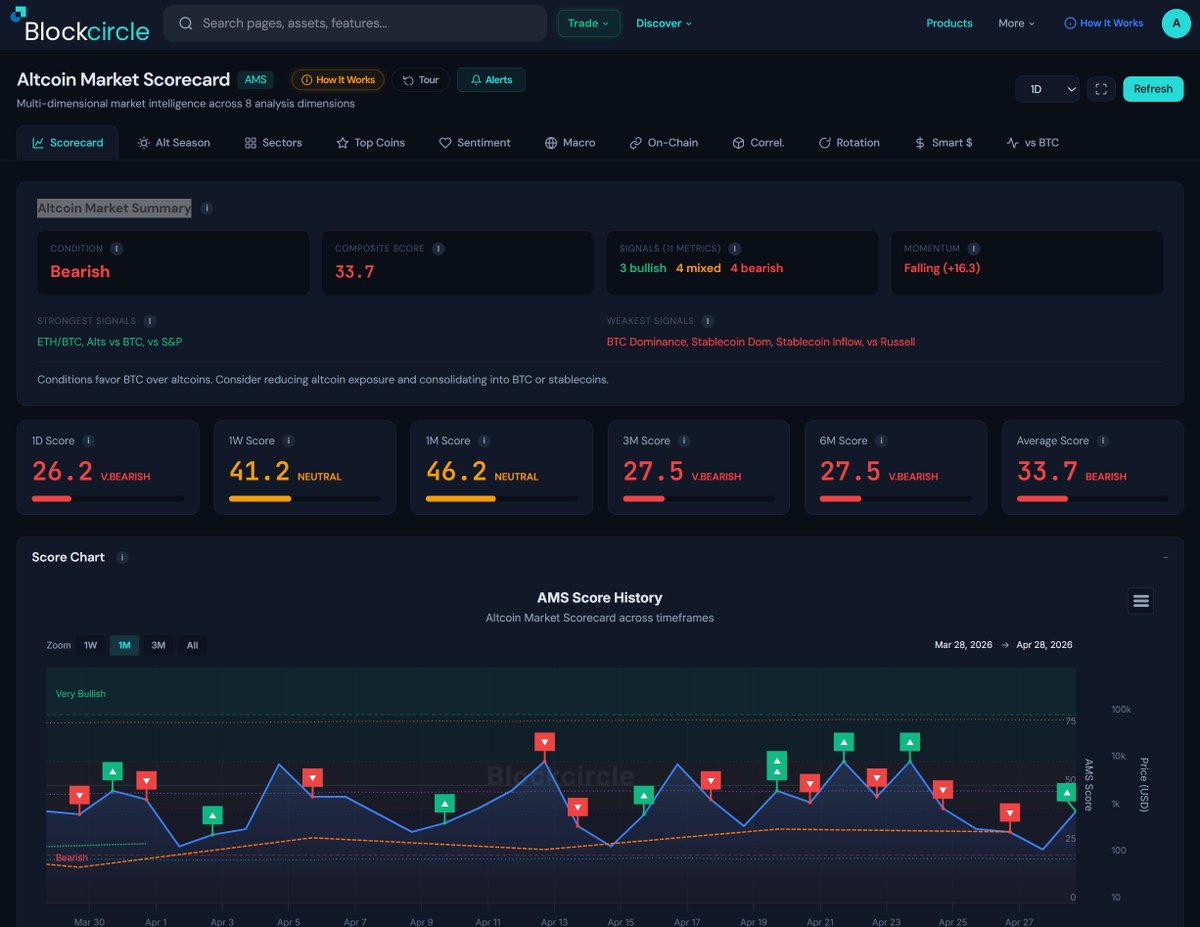
Task: Click the green buy marker near Apr 3
Action: point(212,815)
